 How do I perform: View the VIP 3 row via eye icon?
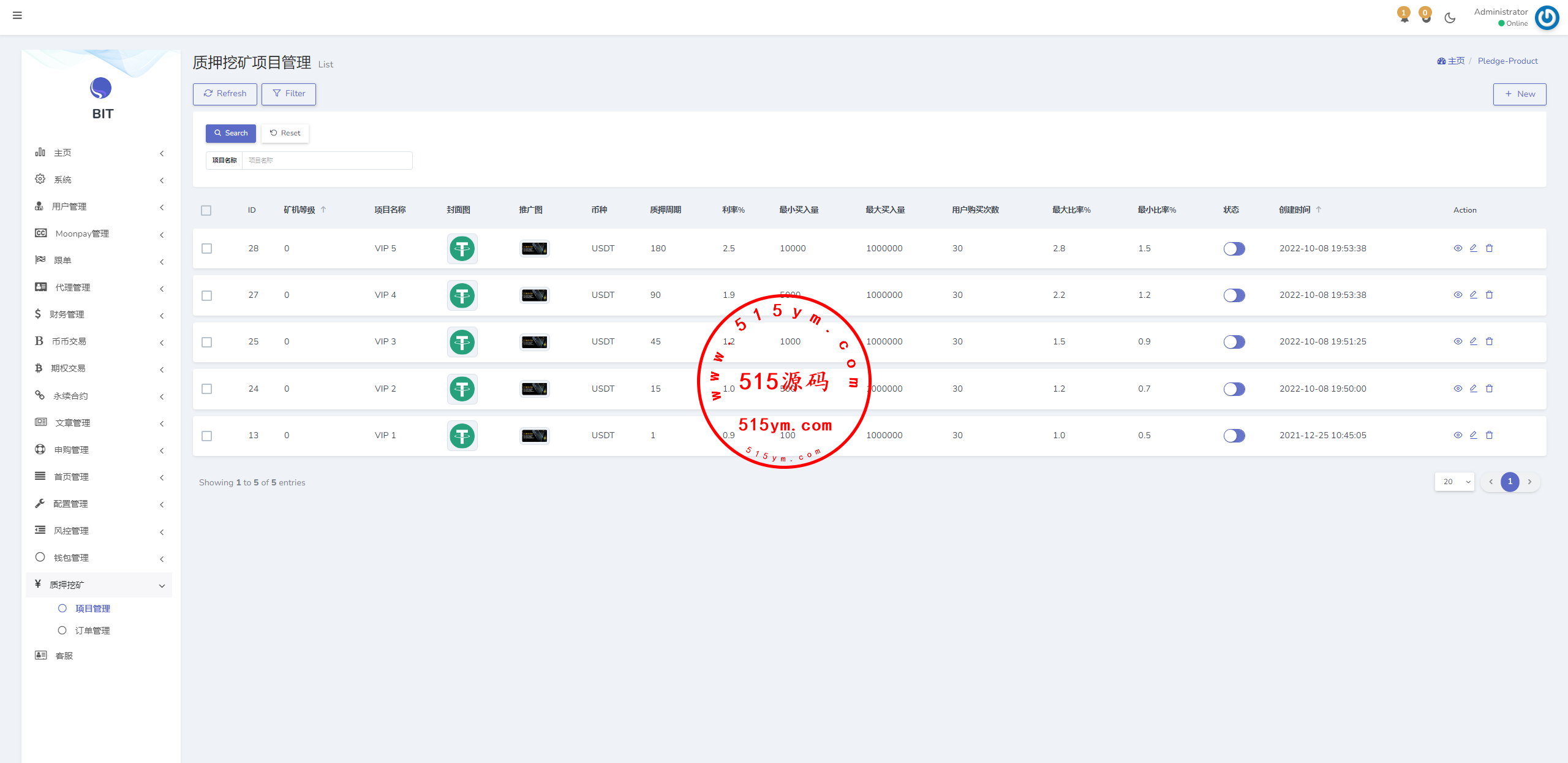click(x=1457, y=341)
